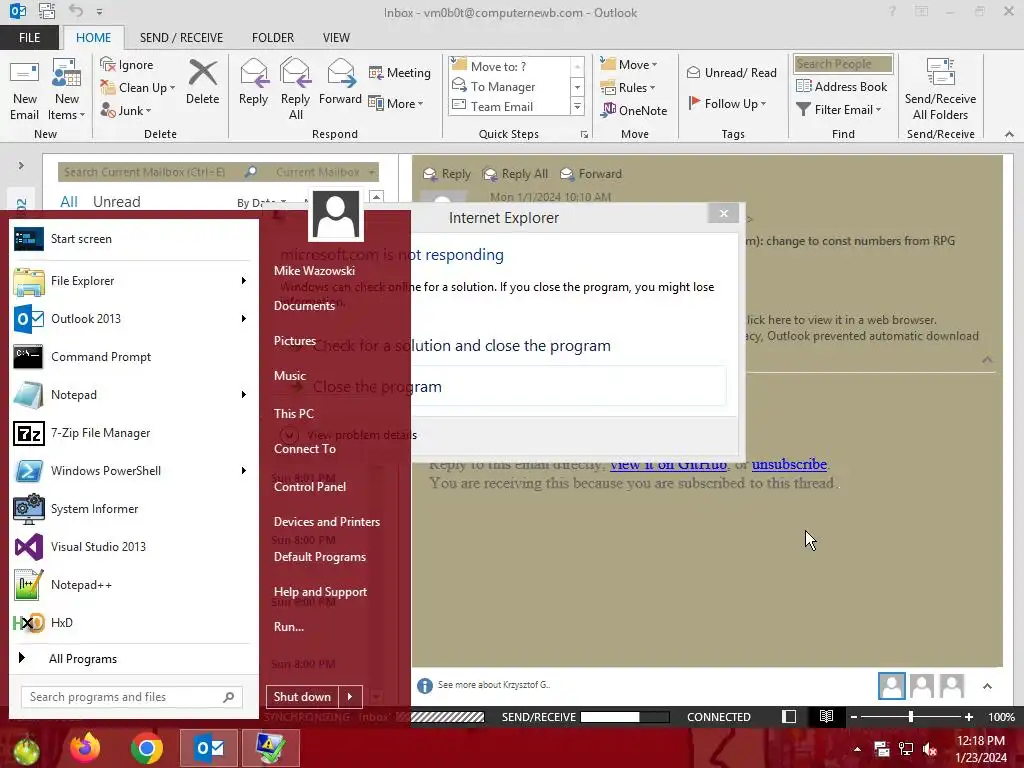
Task: Click the user account picture
Action: [x=336, y=216]
